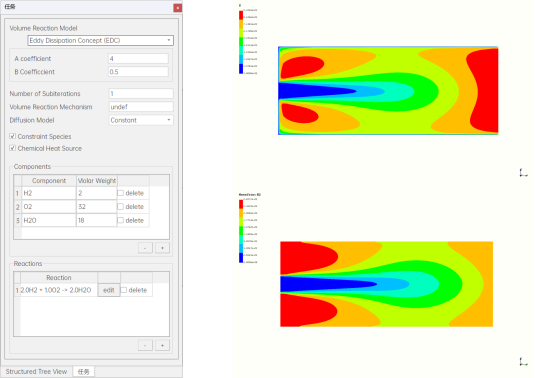Disable the Chemical Heat Source checkbox
Viewport: 535px width, 378px height.
[13, 148]
